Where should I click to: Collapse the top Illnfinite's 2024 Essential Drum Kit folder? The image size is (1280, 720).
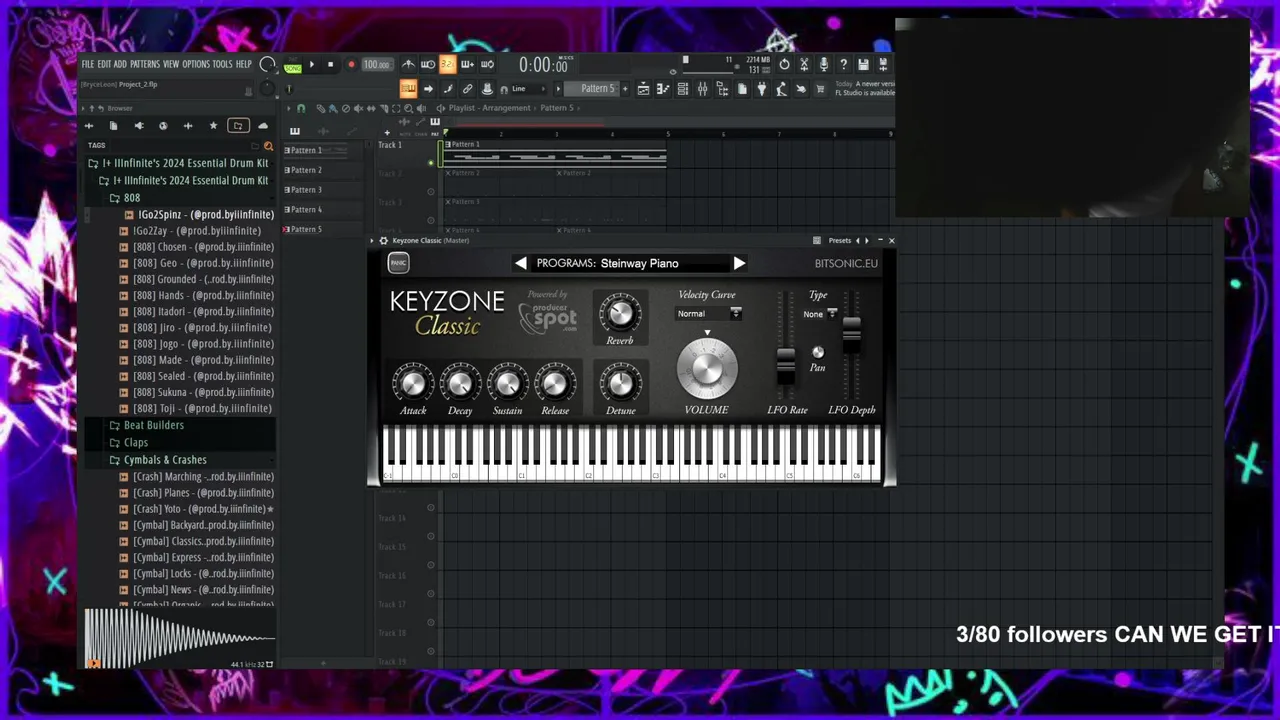pos(179,163)
